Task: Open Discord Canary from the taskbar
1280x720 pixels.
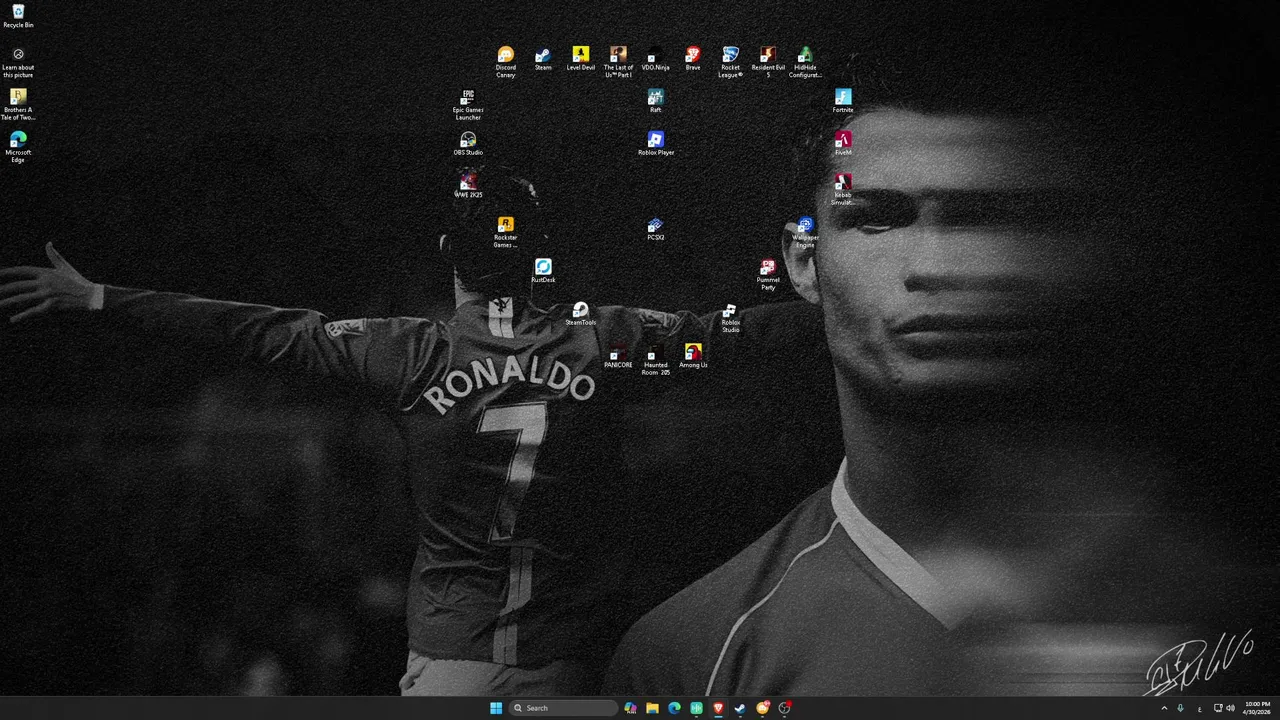Action: point(763,708)
